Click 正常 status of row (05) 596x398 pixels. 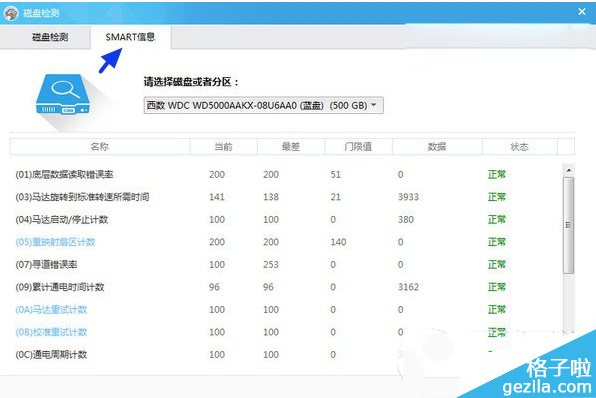pyautogui.click(x=497, y=242)
